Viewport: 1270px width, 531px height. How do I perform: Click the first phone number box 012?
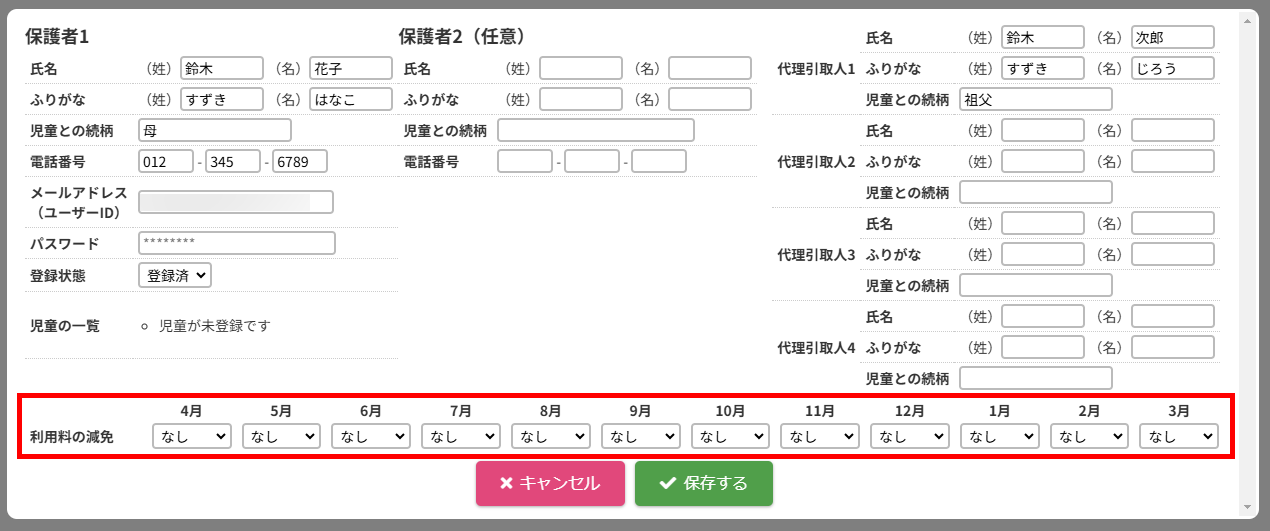tap(166, 162)
